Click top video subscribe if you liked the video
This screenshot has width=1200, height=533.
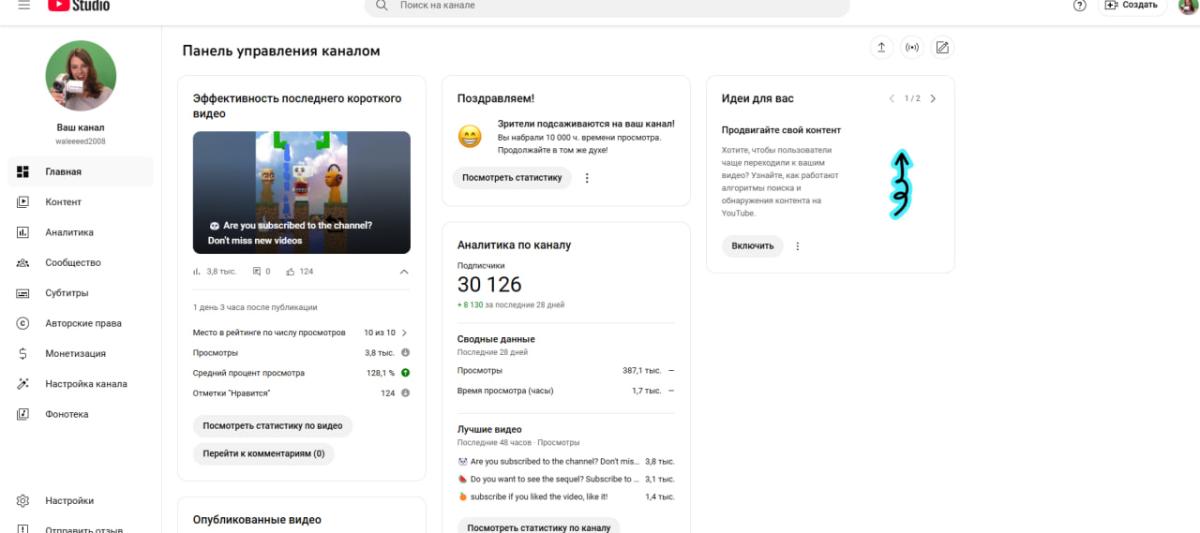[566, 496]
